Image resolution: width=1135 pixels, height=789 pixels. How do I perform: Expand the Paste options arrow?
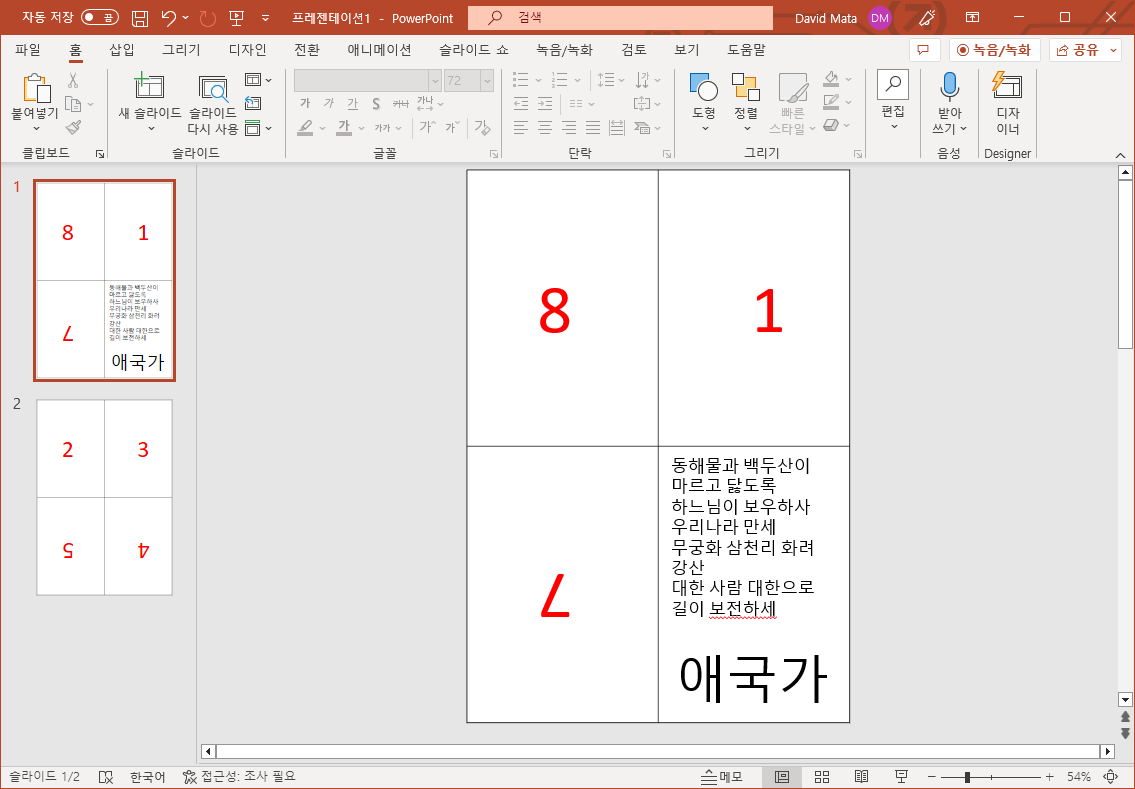(x=36, y=129)
